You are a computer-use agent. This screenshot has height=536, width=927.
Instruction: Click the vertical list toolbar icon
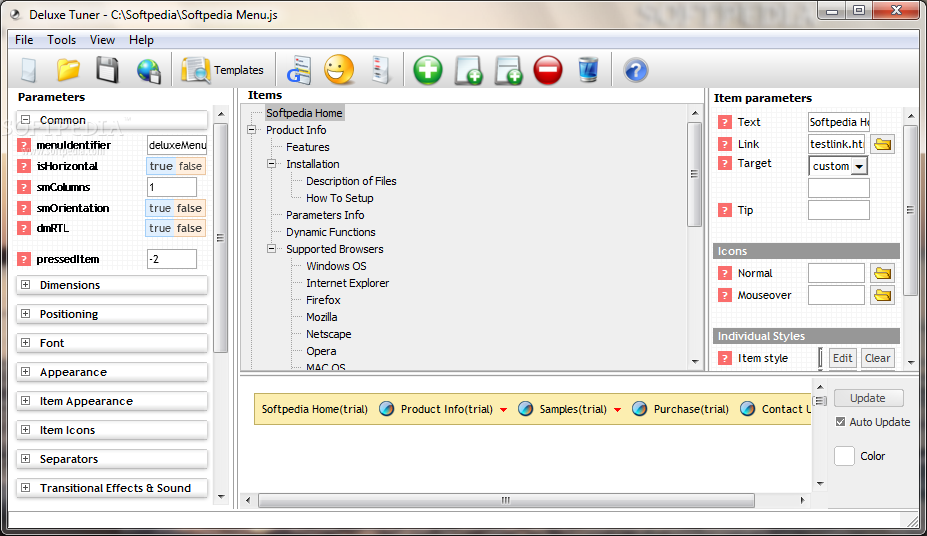tap(381, 70)
